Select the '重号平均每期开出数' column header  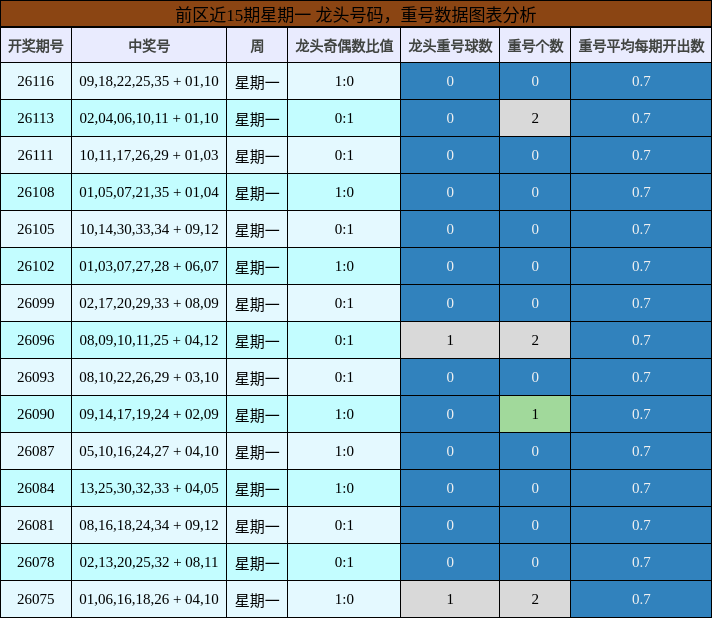click(641, 46)
